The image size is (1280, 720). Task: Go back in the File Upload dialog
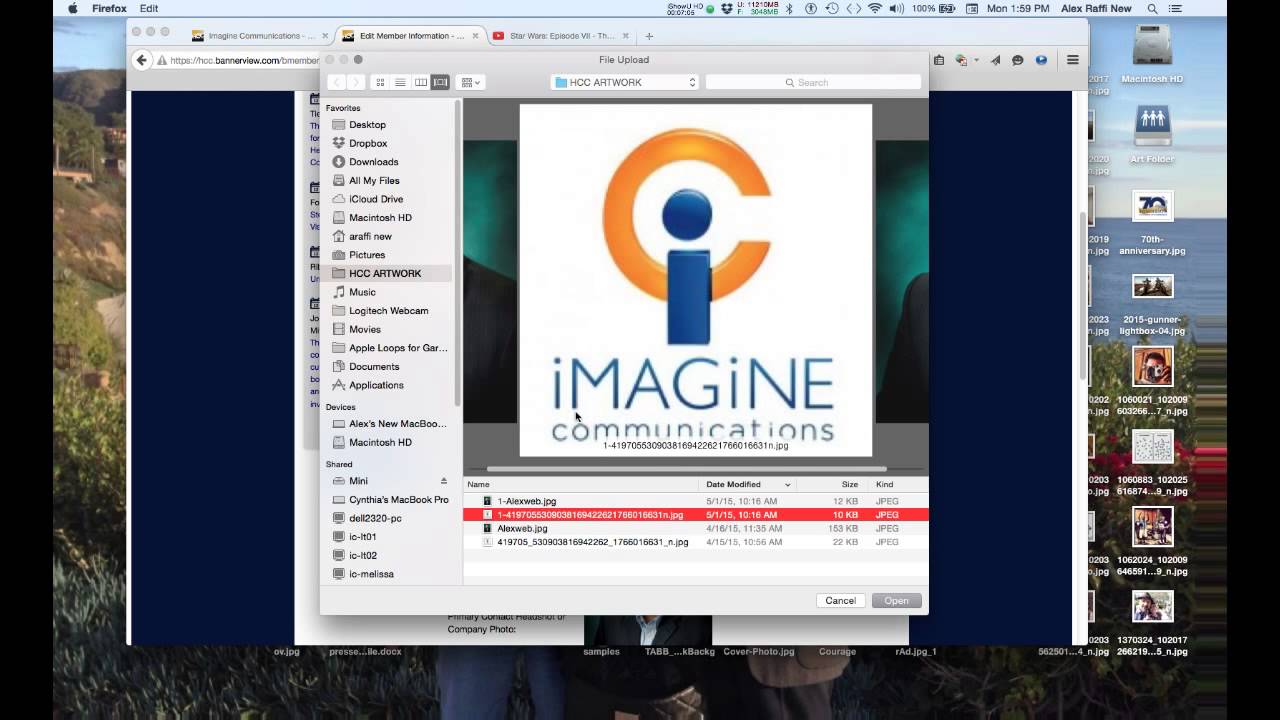(336, 82)
